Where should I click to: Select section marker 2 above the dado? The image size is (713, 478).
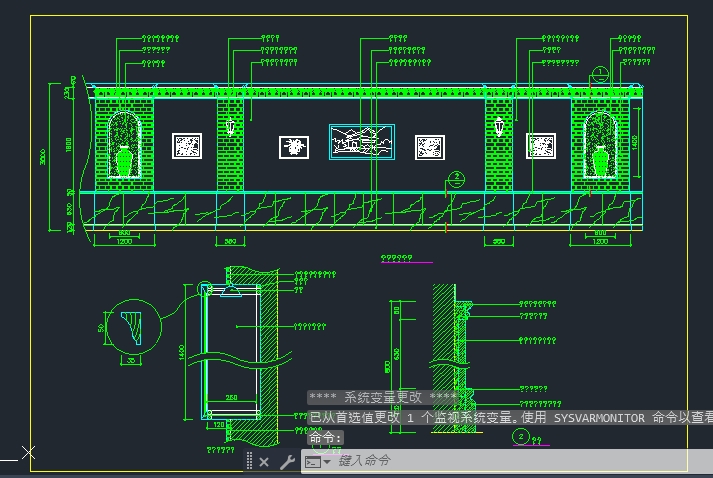pos(456,179)
